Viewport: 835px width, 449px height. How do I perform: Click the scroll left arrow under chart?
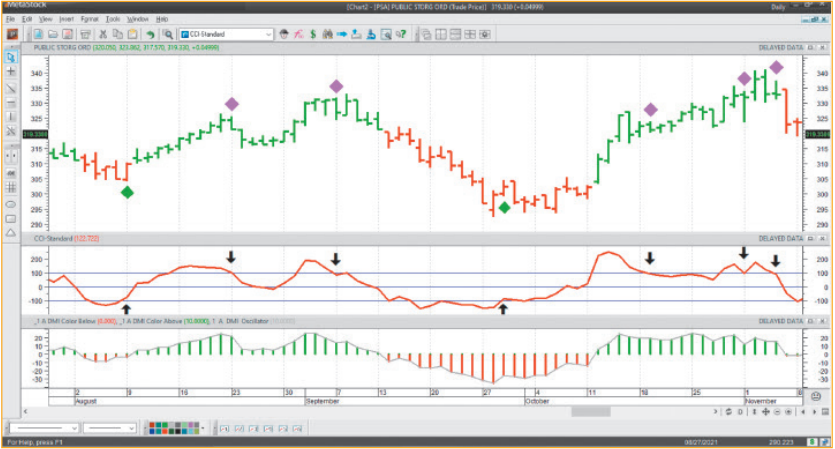(x=25, y=412)
